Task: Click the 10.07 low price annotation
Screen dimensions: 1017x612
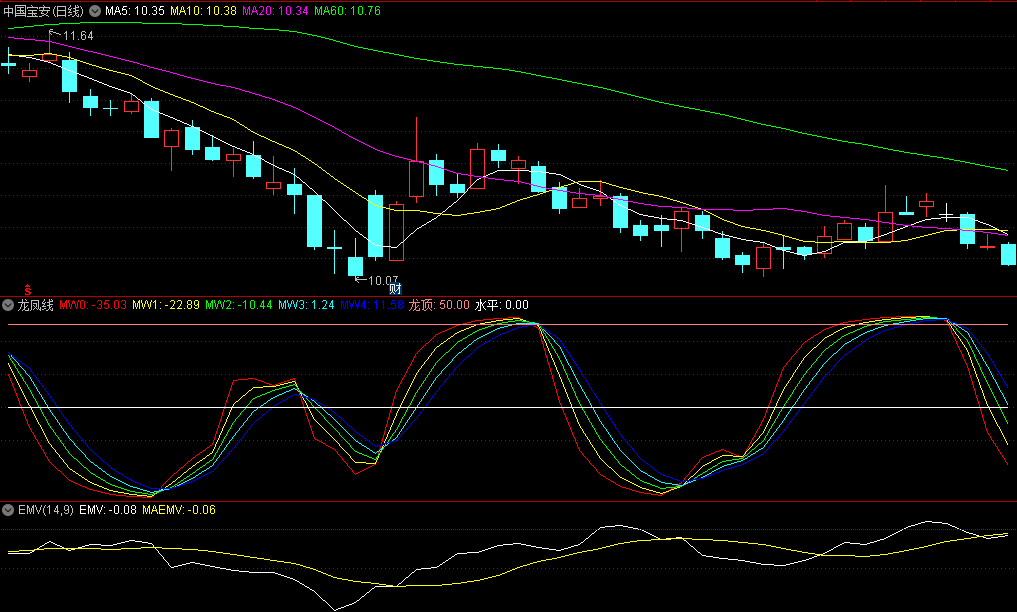Action: (x=383, y=281)
